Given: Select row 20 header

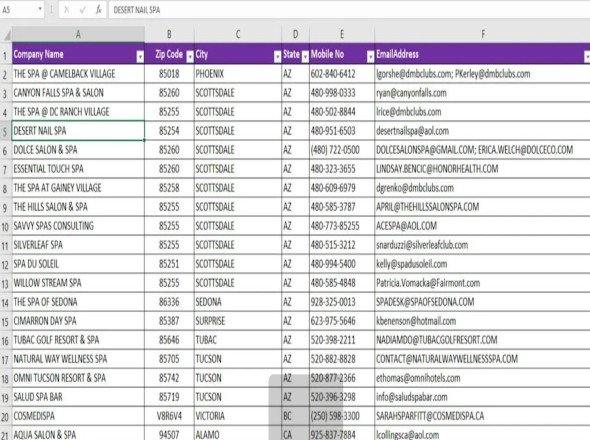Looking at the screenshot, I should [x=6, y=416].
